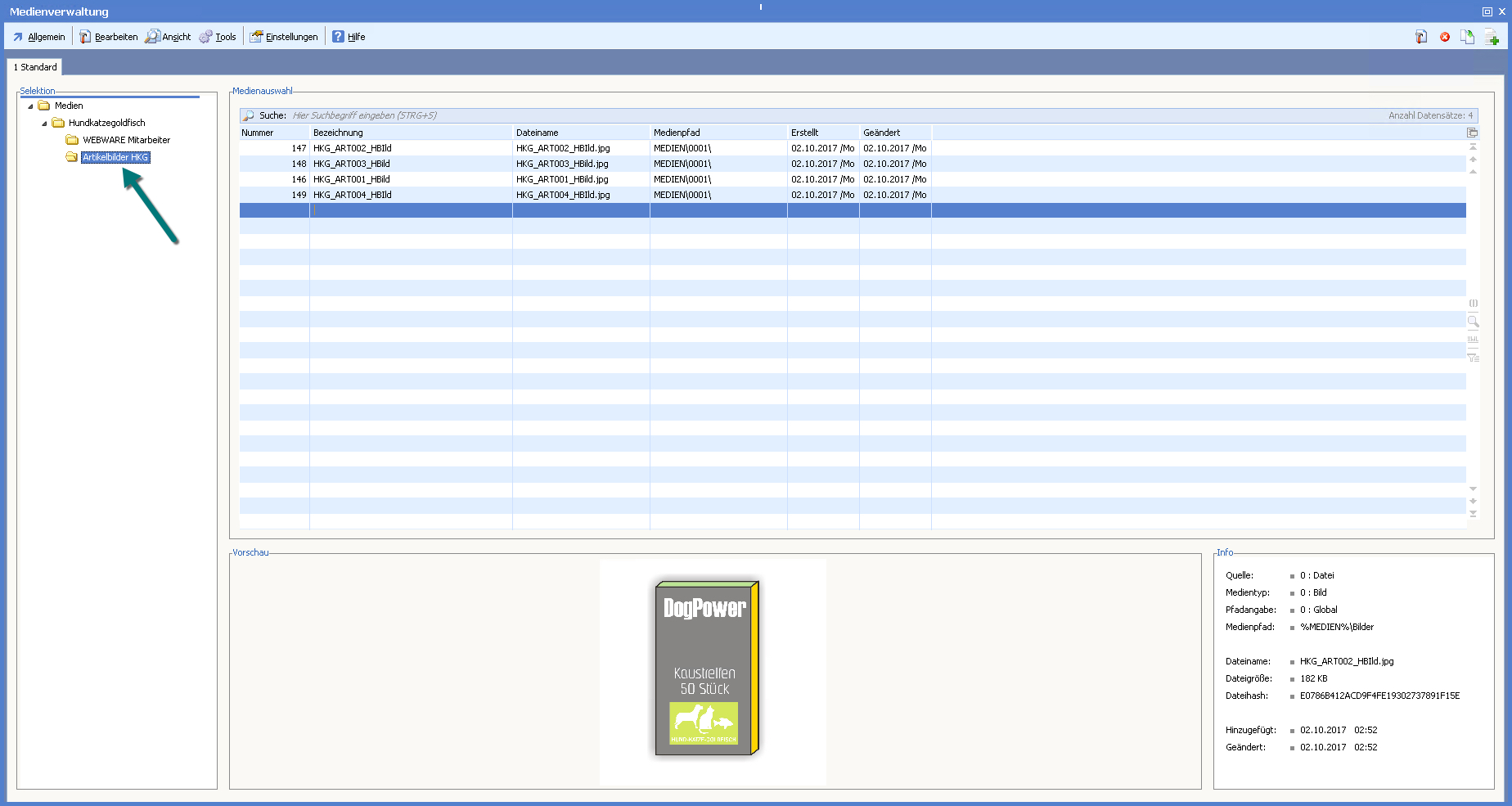
Task: Click the XML export icon beside table
Action: 1473,340
